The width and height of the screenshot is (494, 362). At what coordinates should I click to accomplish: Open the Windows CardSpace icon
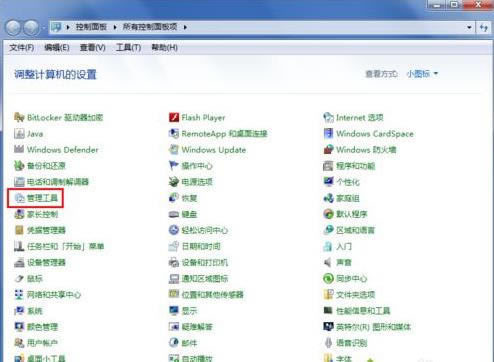click(328, 134)
